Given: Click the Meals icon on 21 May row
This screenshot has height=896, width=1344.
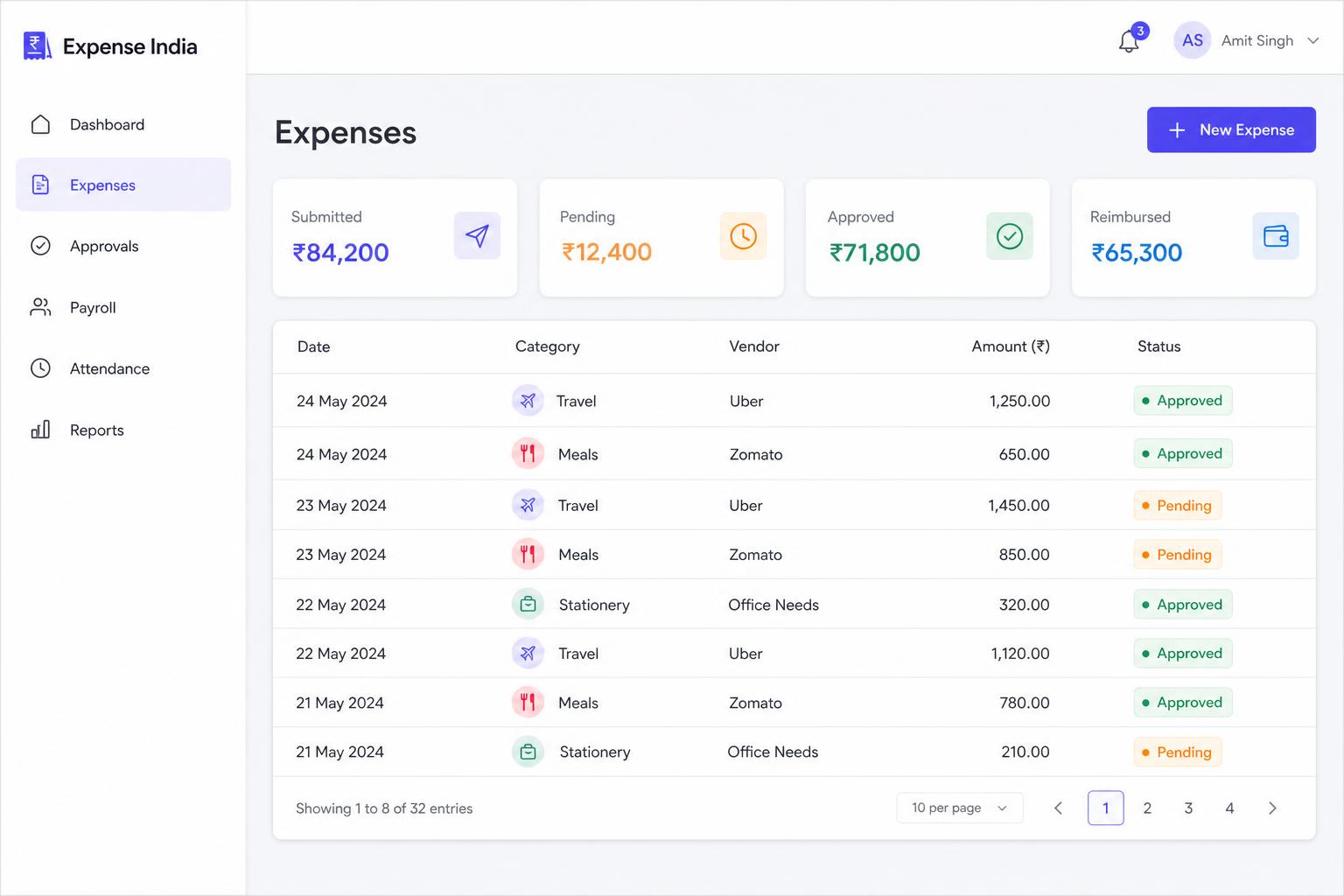Looking at the screenshot, I should tap(528, 703).
